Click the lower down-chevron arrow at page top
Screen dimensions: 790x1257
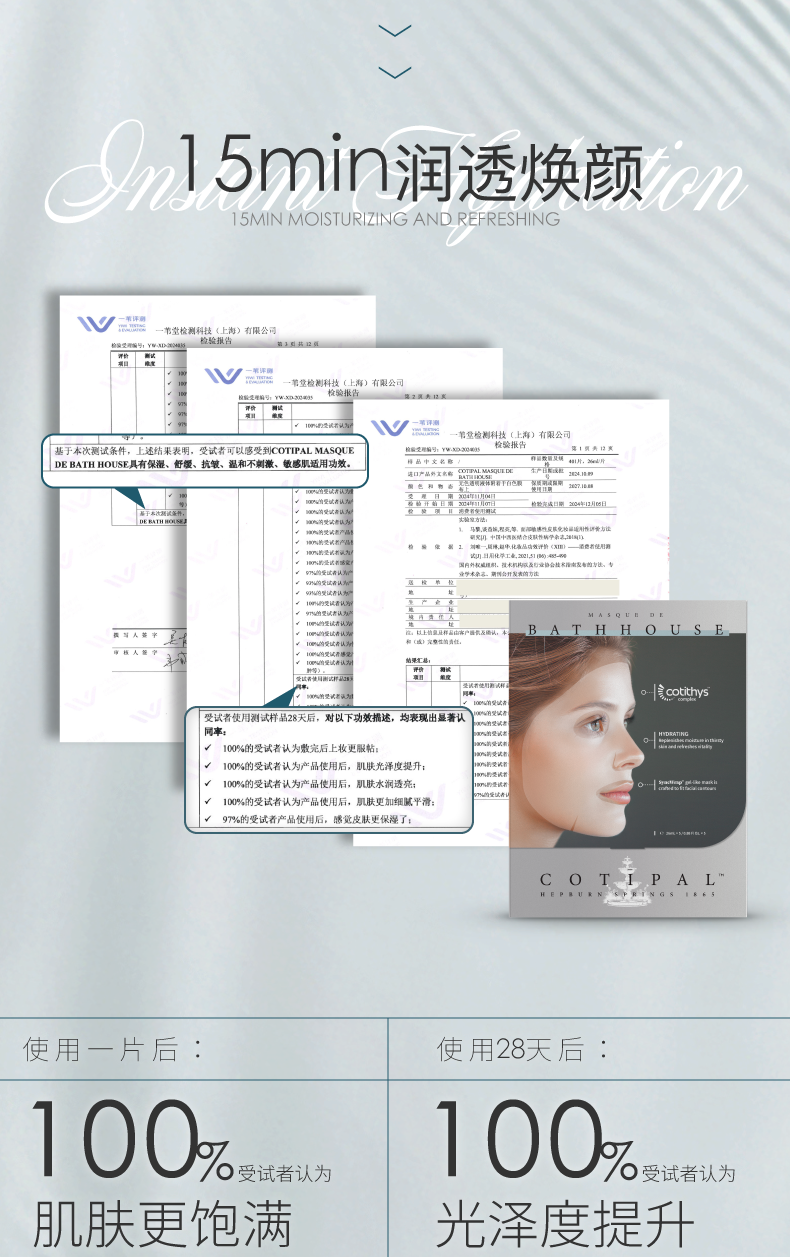click(x=395, y=72)
